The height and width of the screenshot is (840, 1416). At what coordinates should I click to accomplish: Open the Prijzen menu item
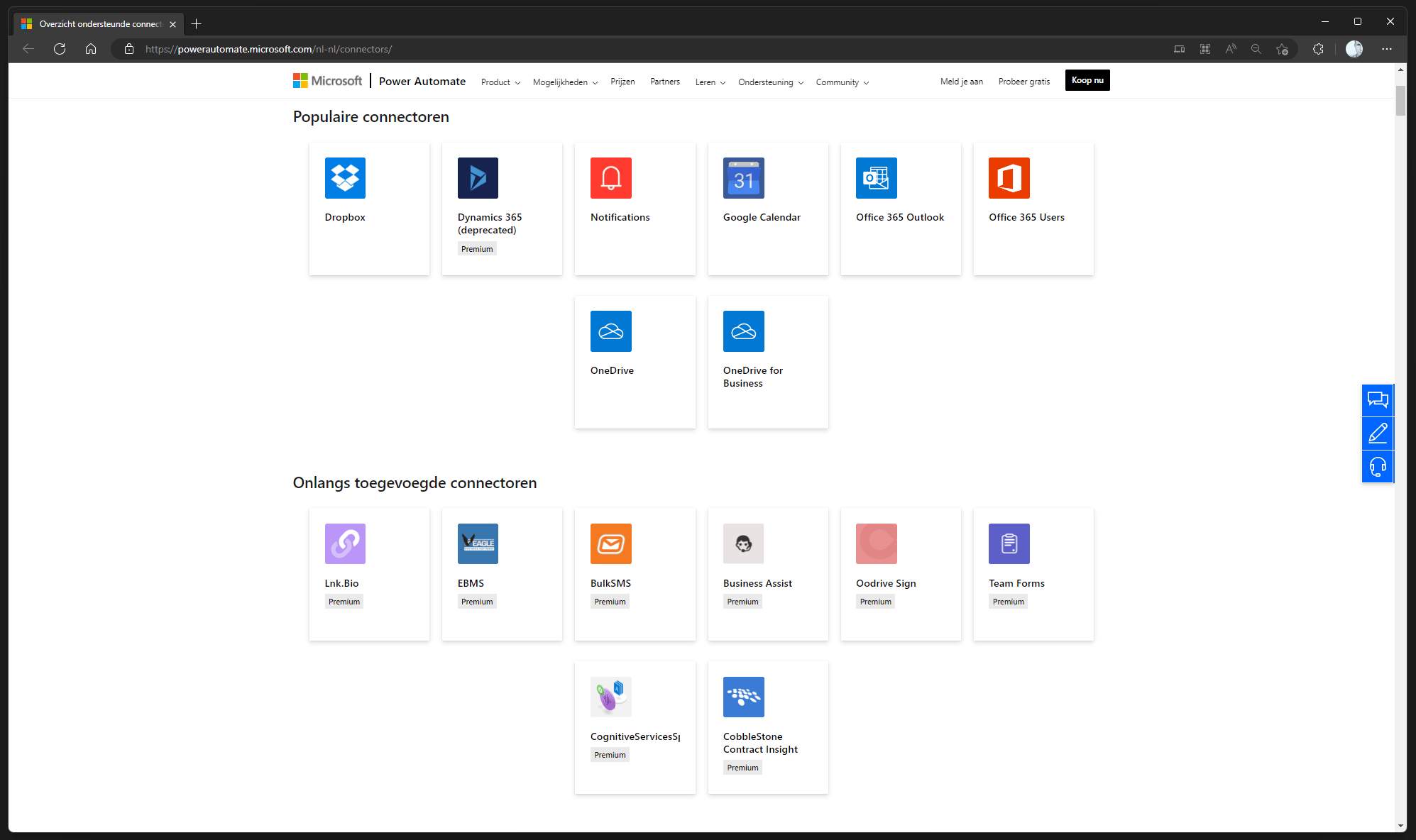pyautogui.click(x=622, y=82)
